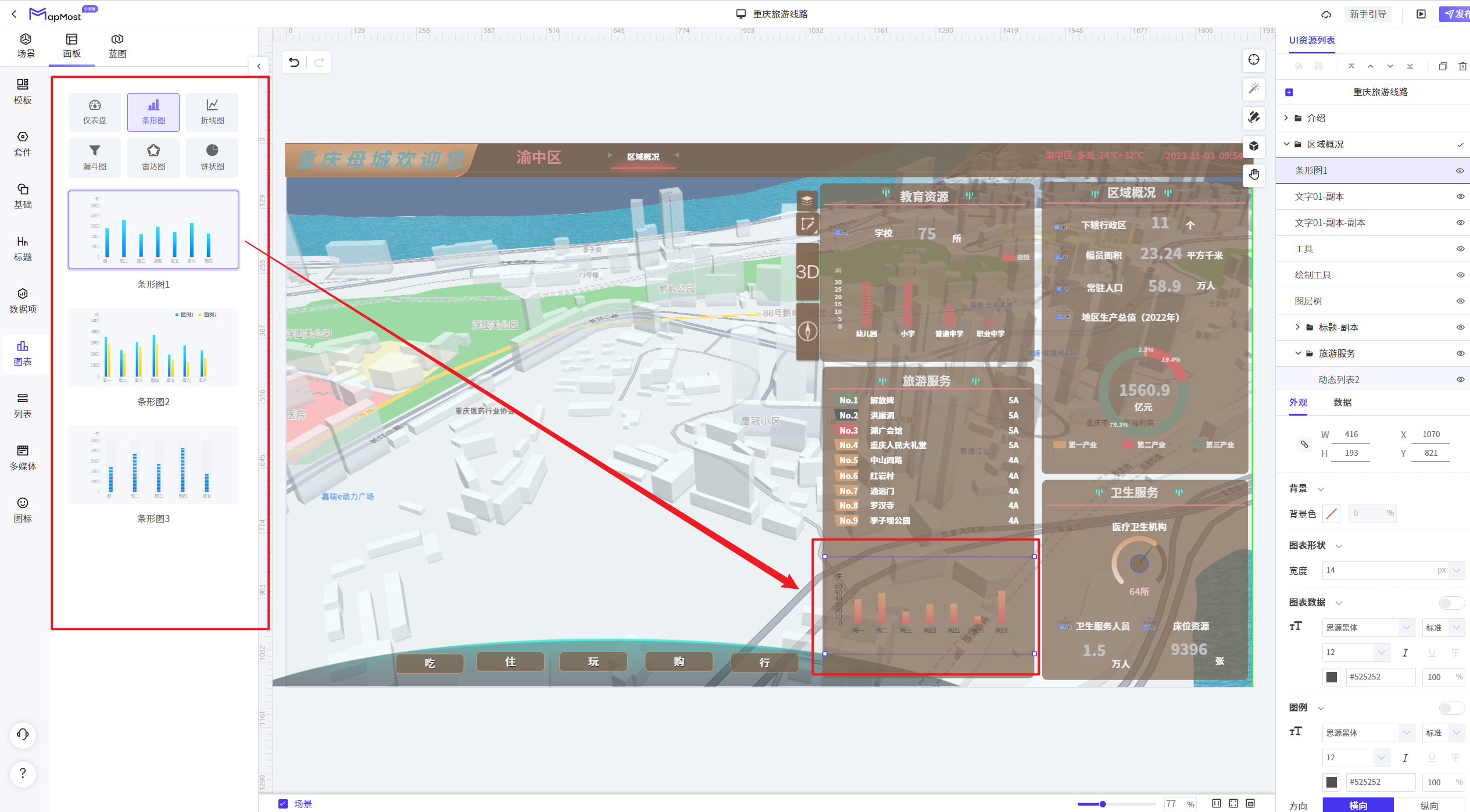The image size is (1470, 812).
Task: Hide the 工具 layer
Action: click(x=1460, y=249)
